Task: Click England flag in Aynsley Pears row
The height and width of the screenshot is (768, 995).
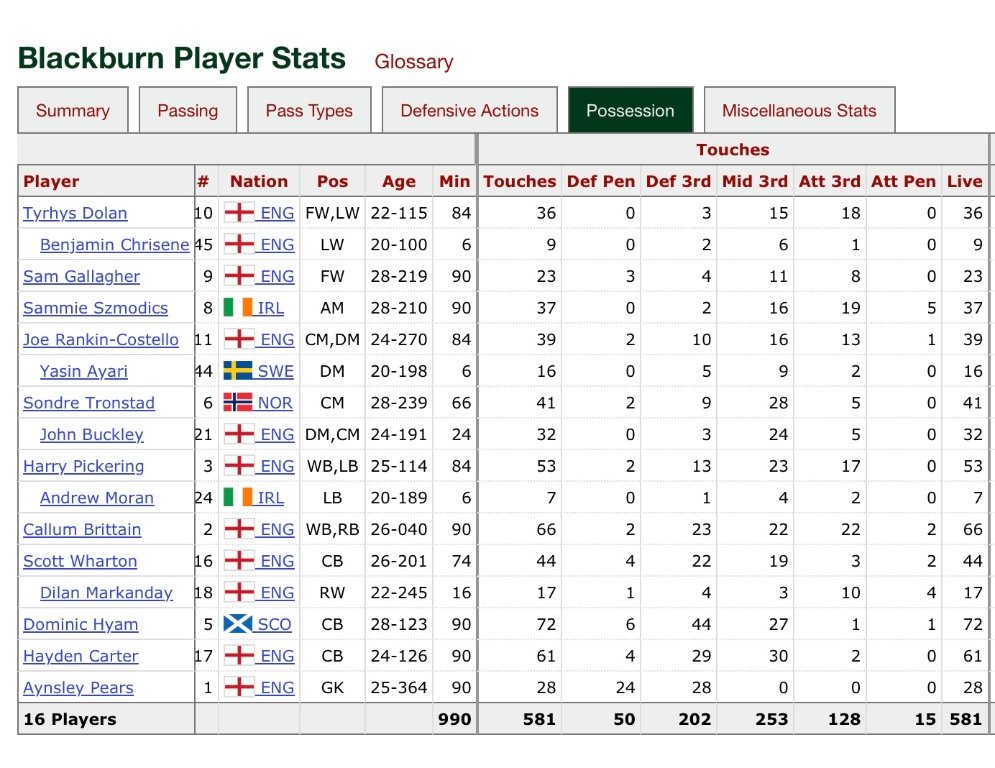Action: [238, 688]
